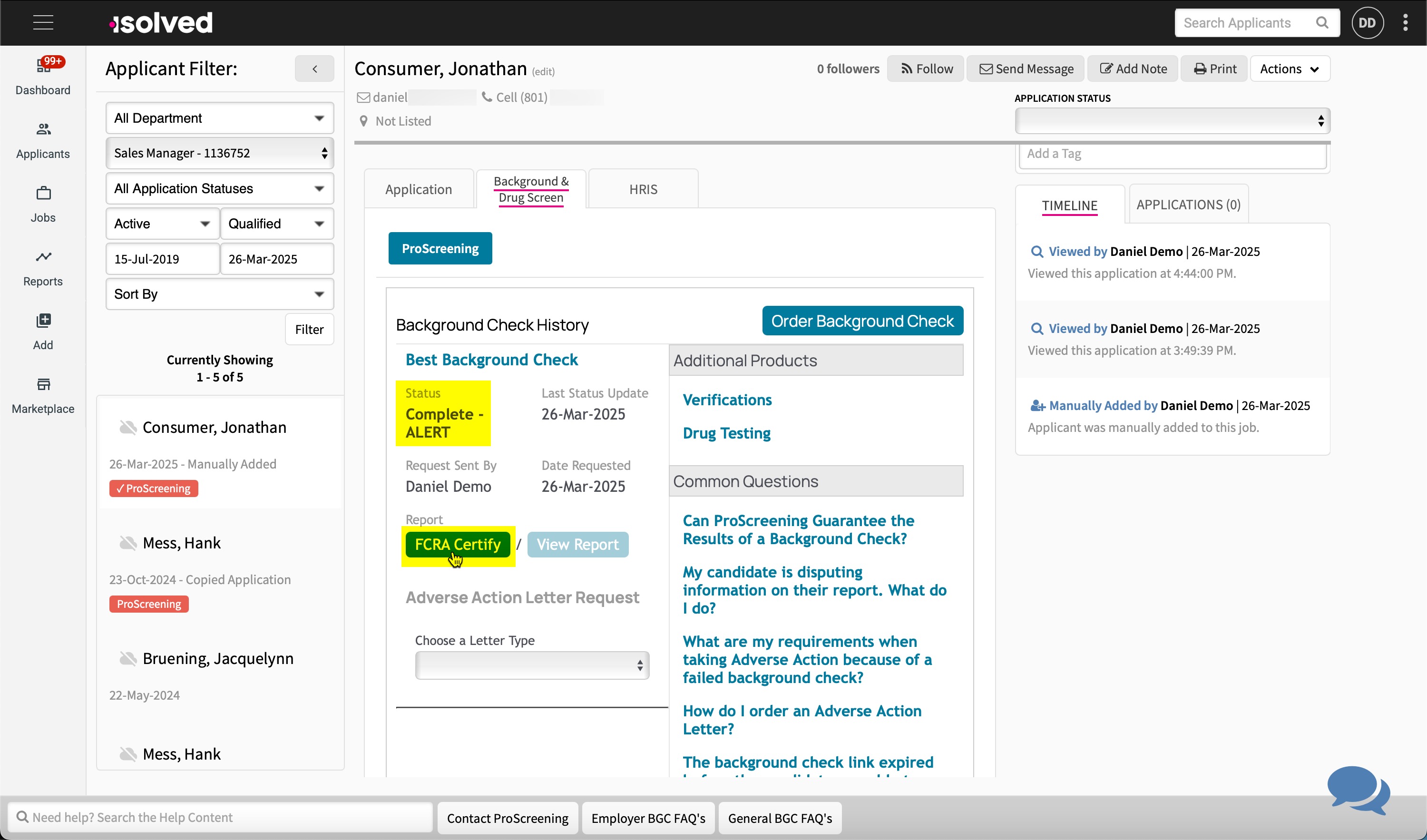Click the ProScreening button

pyautogui.click(x=440, y=249)
